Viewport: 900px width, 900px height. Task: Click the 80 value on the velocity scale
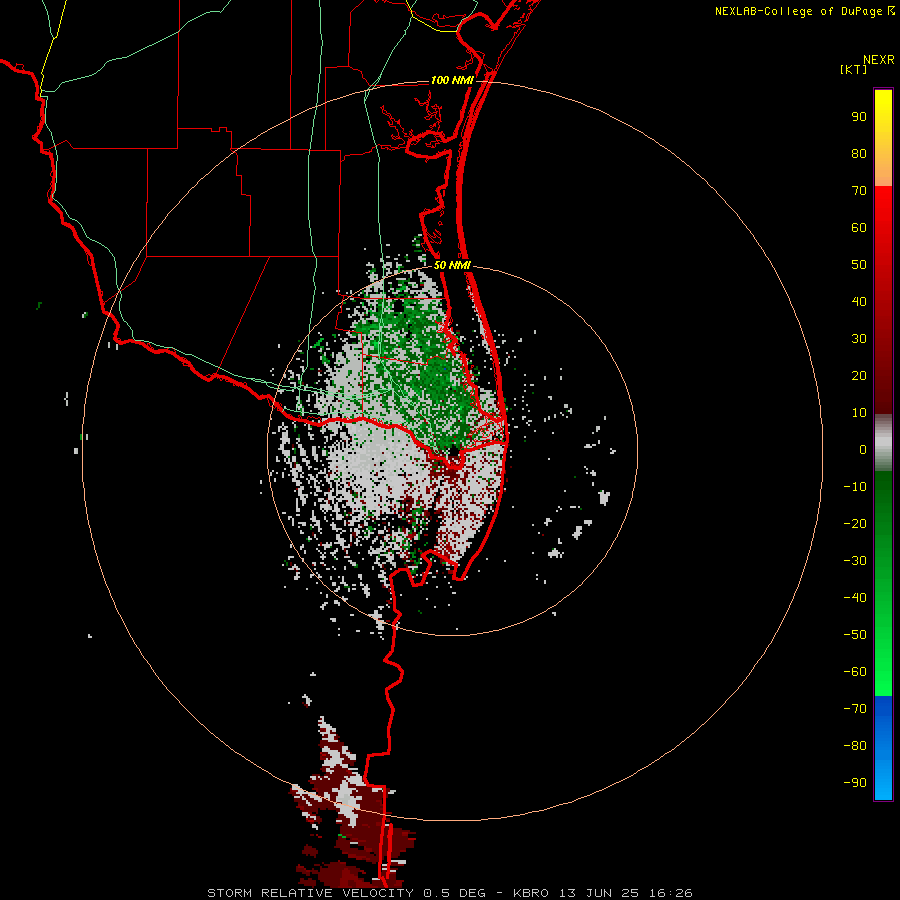pyautogui.click(x=859, y=153)
